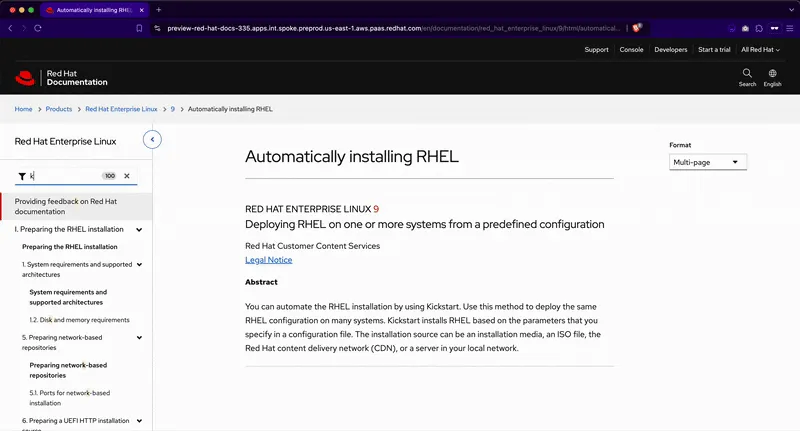Go to Red Hat Enterprise Linux breadcrumb

[121, 109]
